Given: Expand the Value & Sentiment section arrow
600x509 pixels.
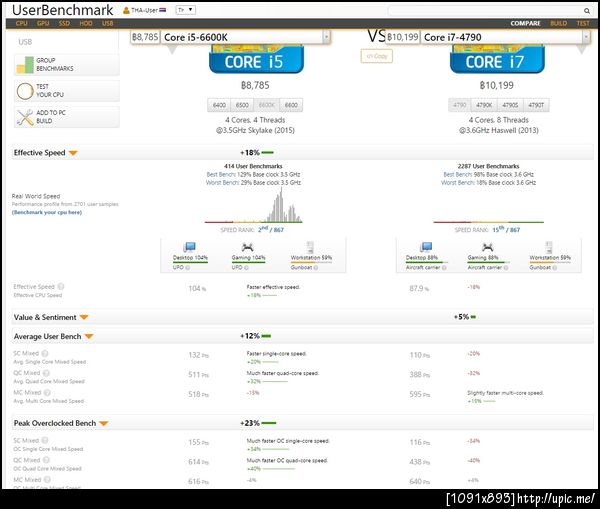Looking at the screenshot, I should [x=84, y=318].
